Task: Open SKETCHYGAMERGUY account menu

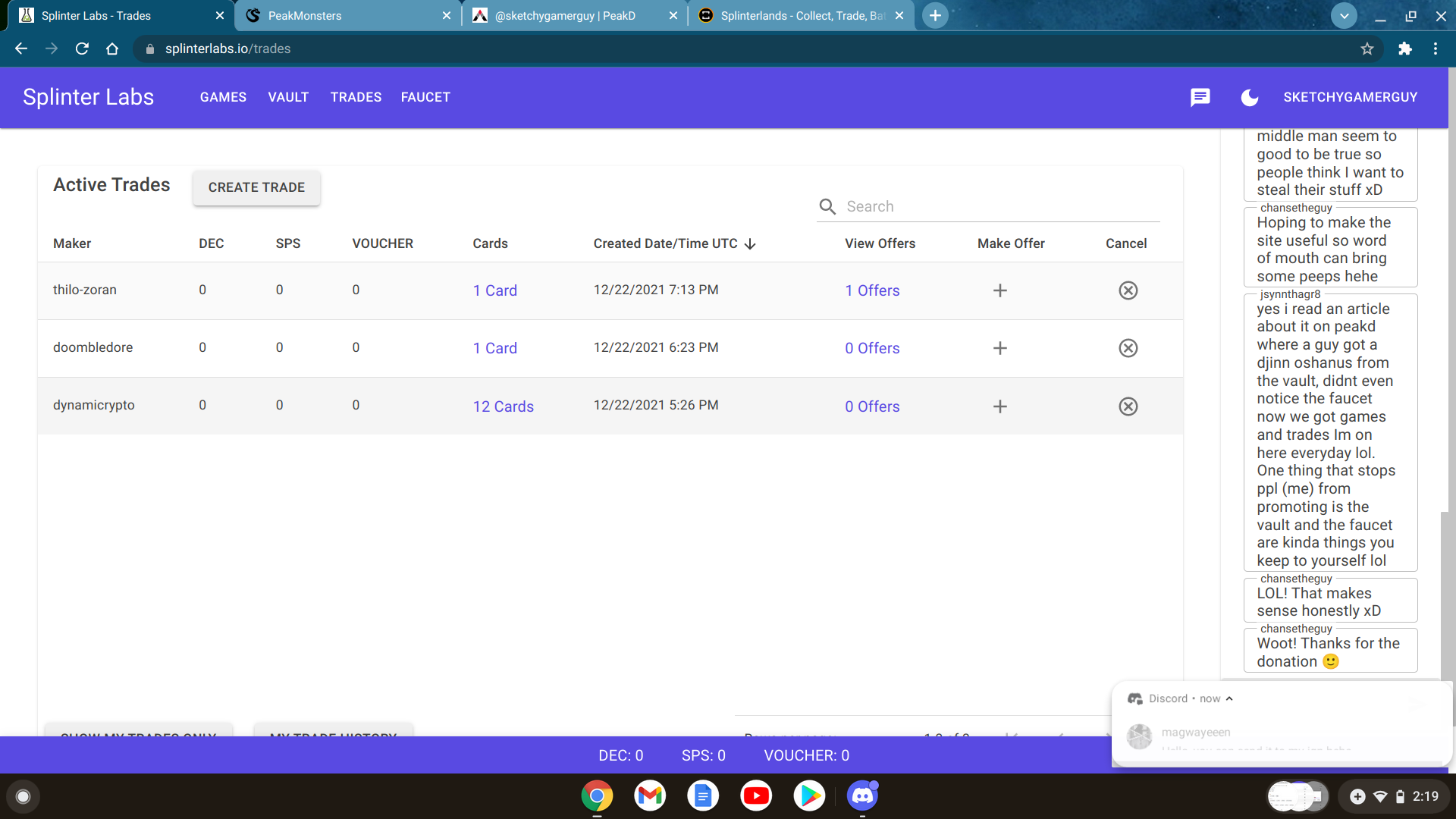Action: (1350, 97)
